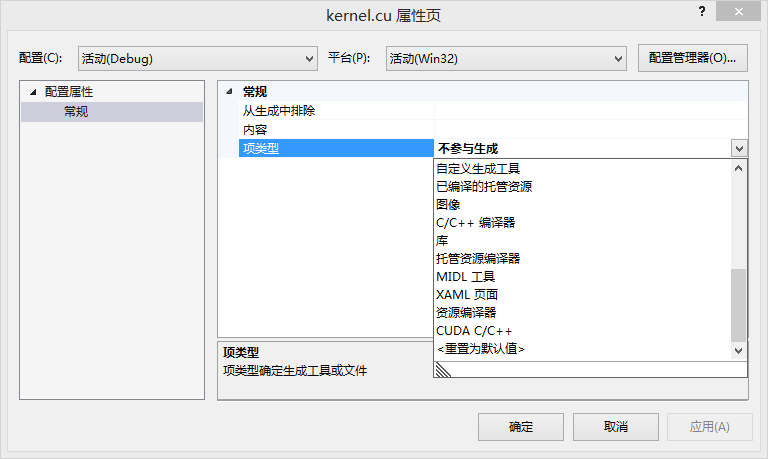Choose XAML 页面 from the list
The width and height of the screenshot is (768, 459).
point(583,294)
